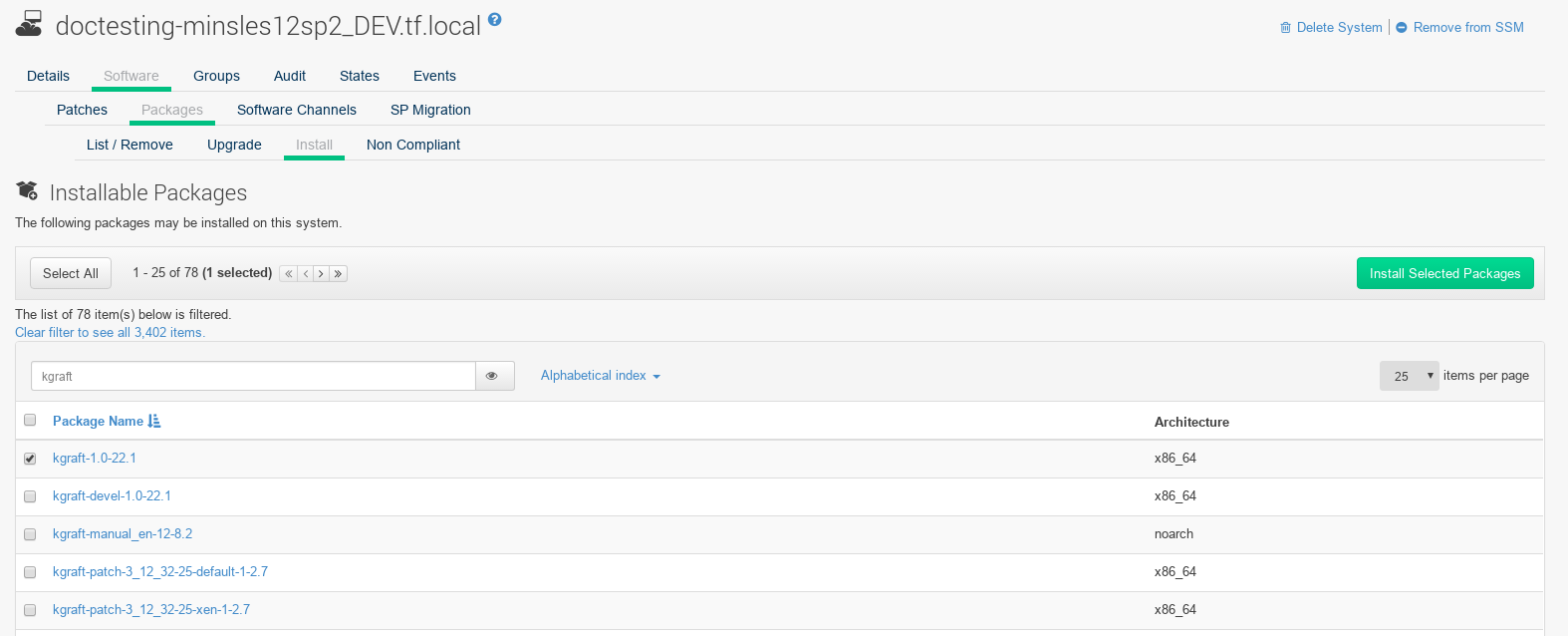Image resolution: width=1568 pixels, height=636 pixels.
Task: Tick the kgraft-manual_en-12-8.2 checkbox
Action: (30, 534)
